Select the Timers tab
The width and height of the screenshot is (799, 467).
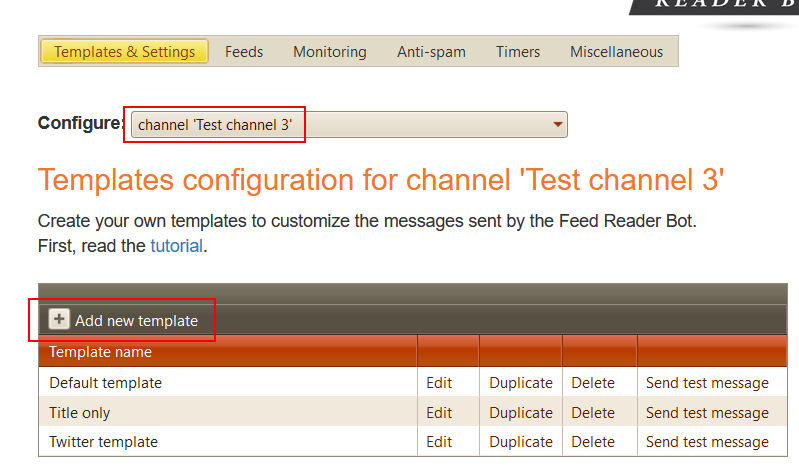(x=517, y=52)
